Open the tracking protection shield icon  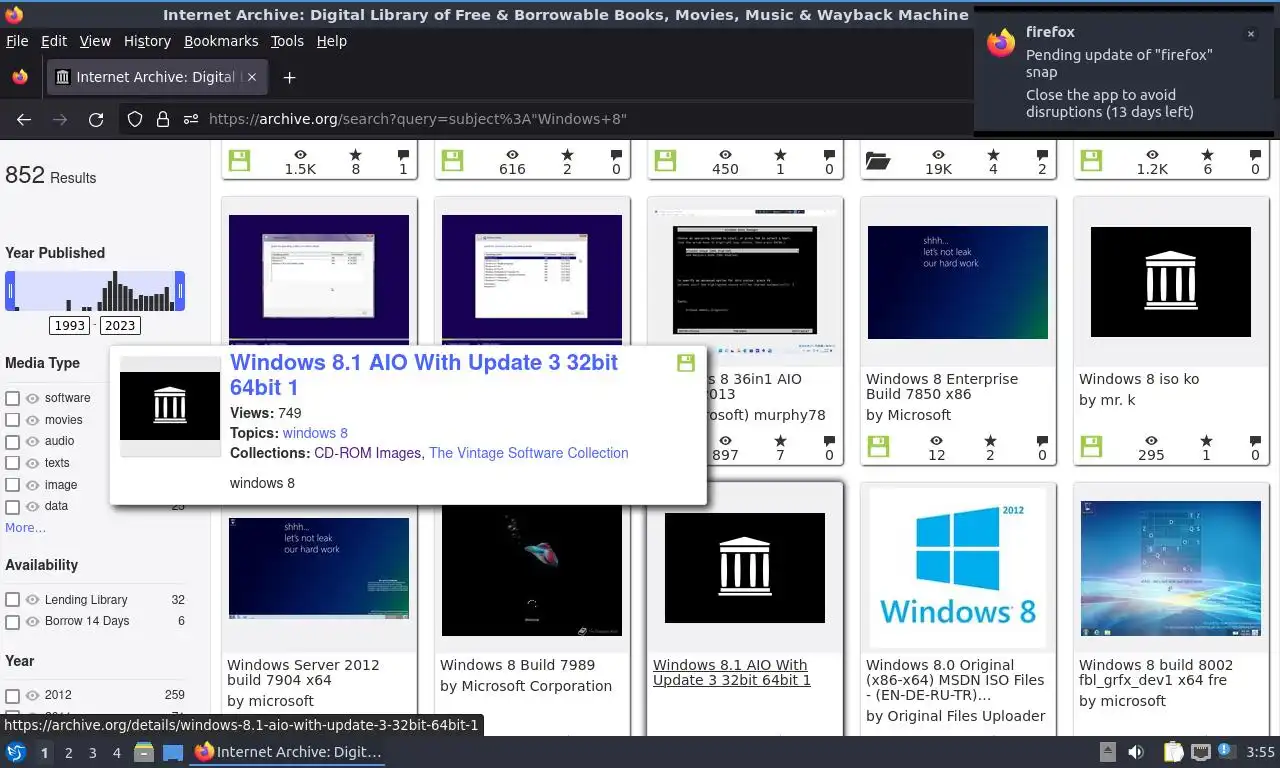pos(135,119)
